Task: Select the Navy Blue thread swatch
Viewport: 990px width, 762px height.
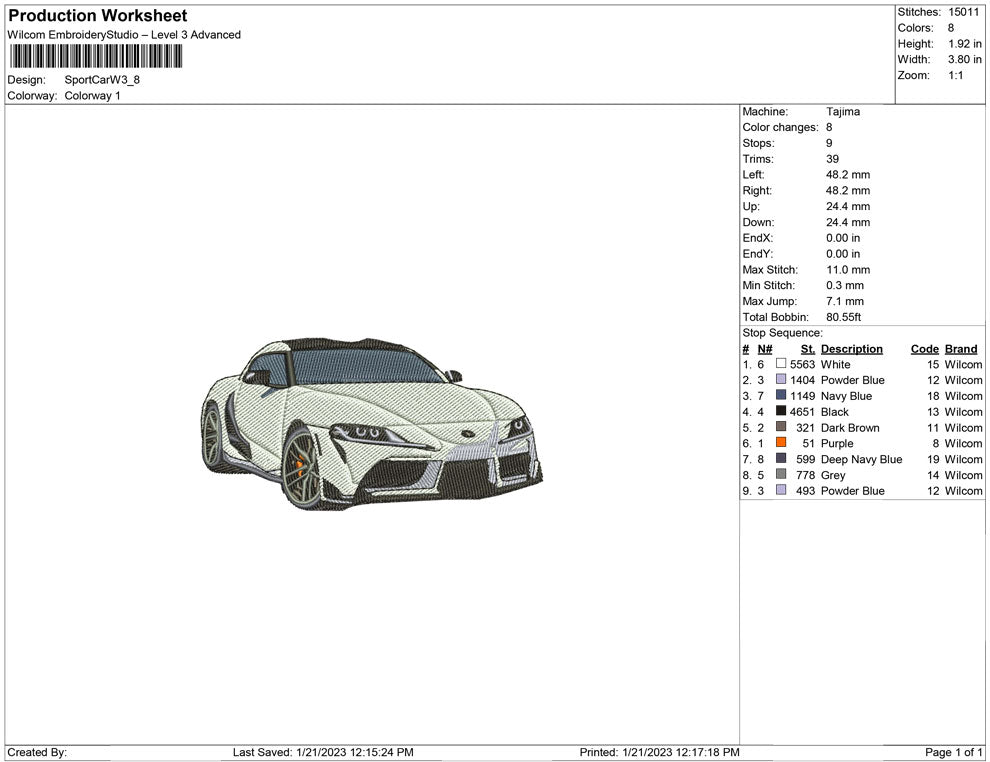Action: (781, 396)
